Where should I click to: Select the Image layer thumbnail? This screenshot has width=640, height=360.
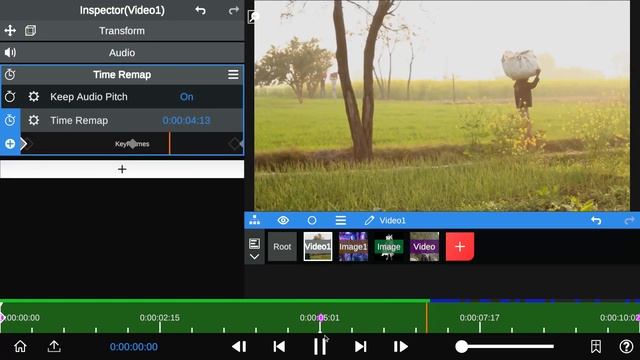(x=389, y=247)
